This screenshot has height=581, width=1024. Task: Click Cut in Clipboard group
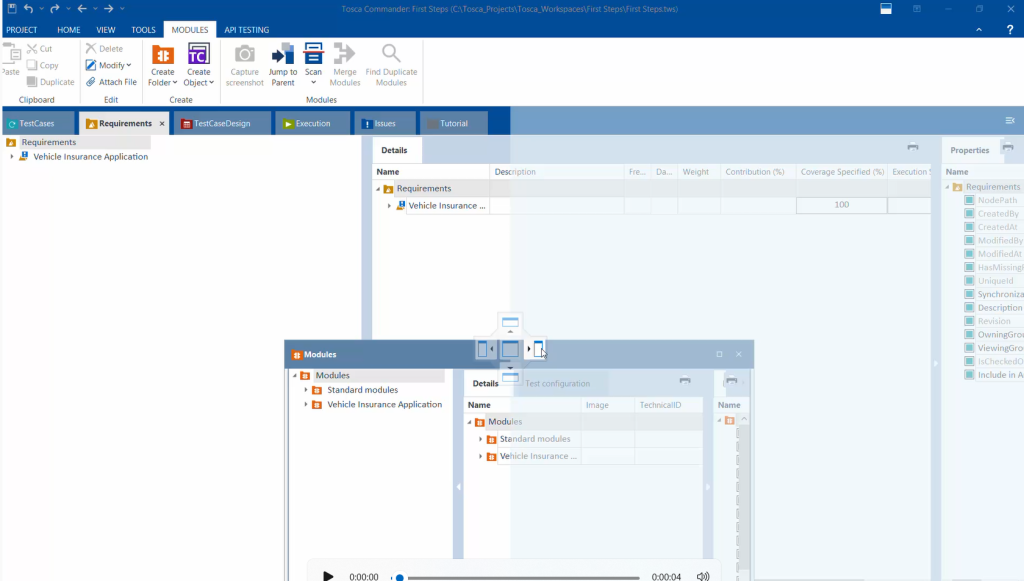[x=39, y=48]
